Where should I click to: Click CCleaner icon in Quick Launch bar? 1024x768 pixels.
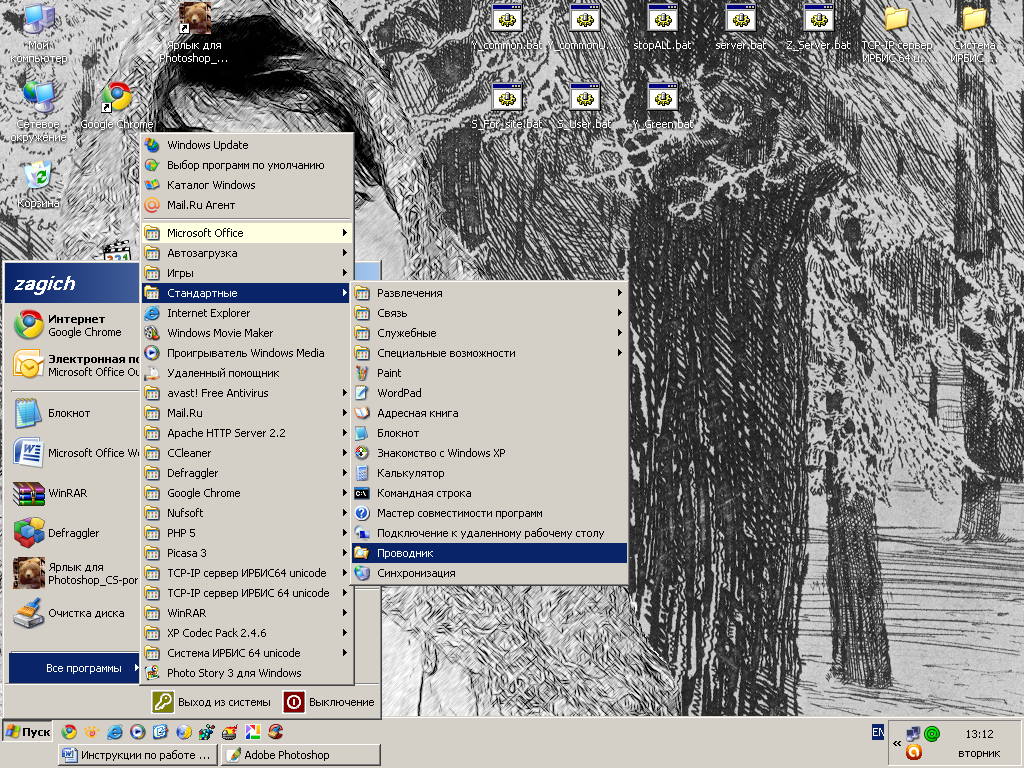point(276,732)
